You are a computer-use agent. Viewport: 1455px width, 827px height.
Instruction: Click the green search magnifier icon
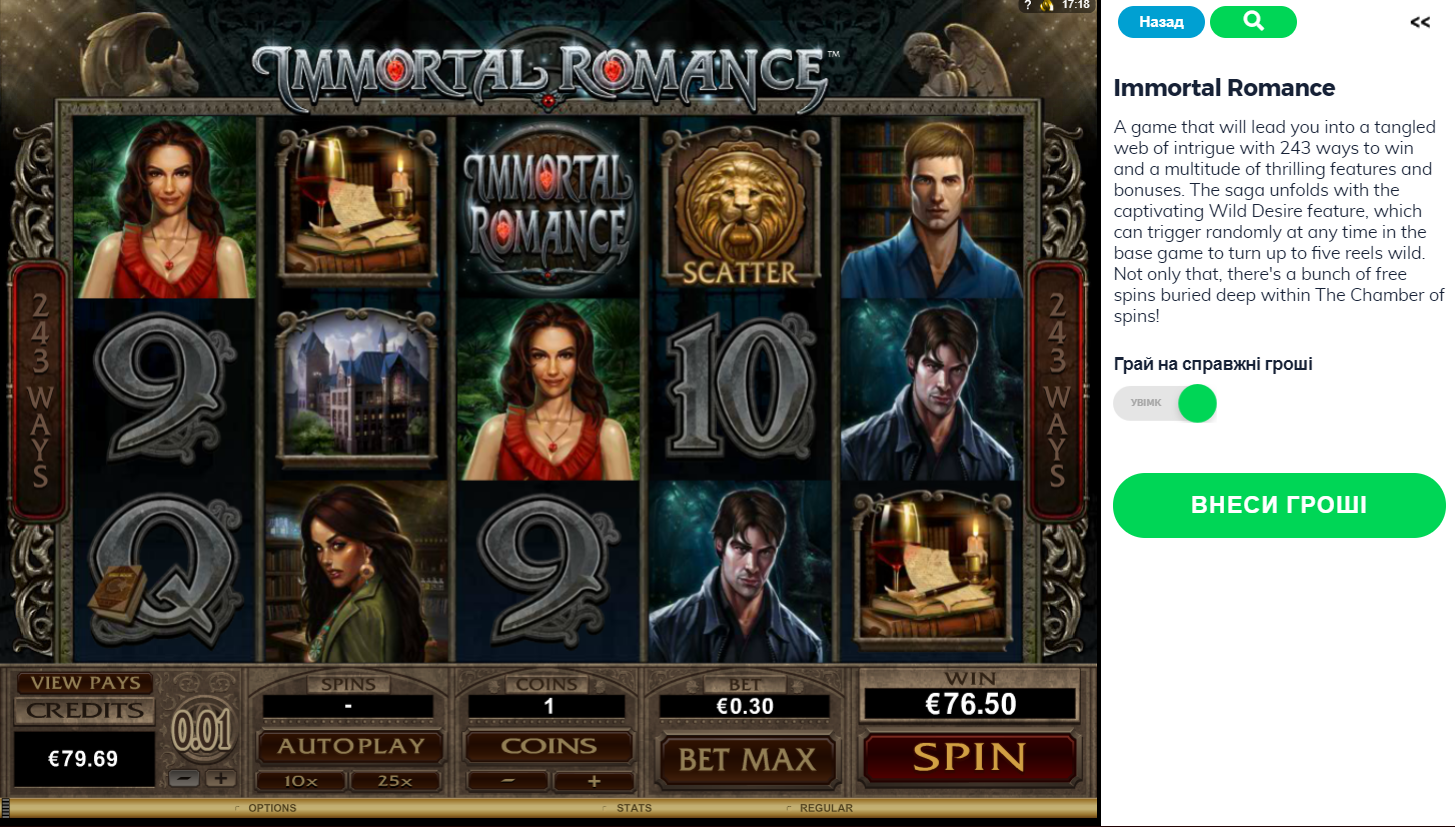[1253, 22]
